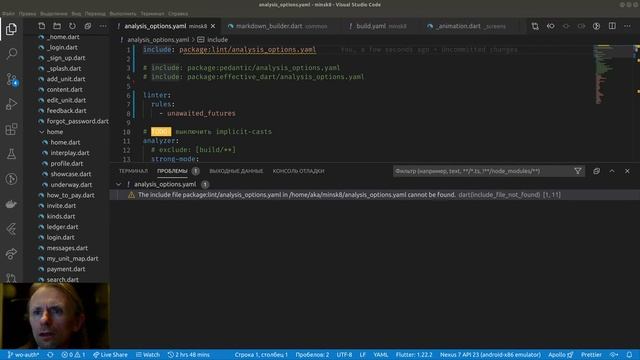Open explorer more actions ellipsis
Viewport: 640px width, 360px height.
click(103, 26)
